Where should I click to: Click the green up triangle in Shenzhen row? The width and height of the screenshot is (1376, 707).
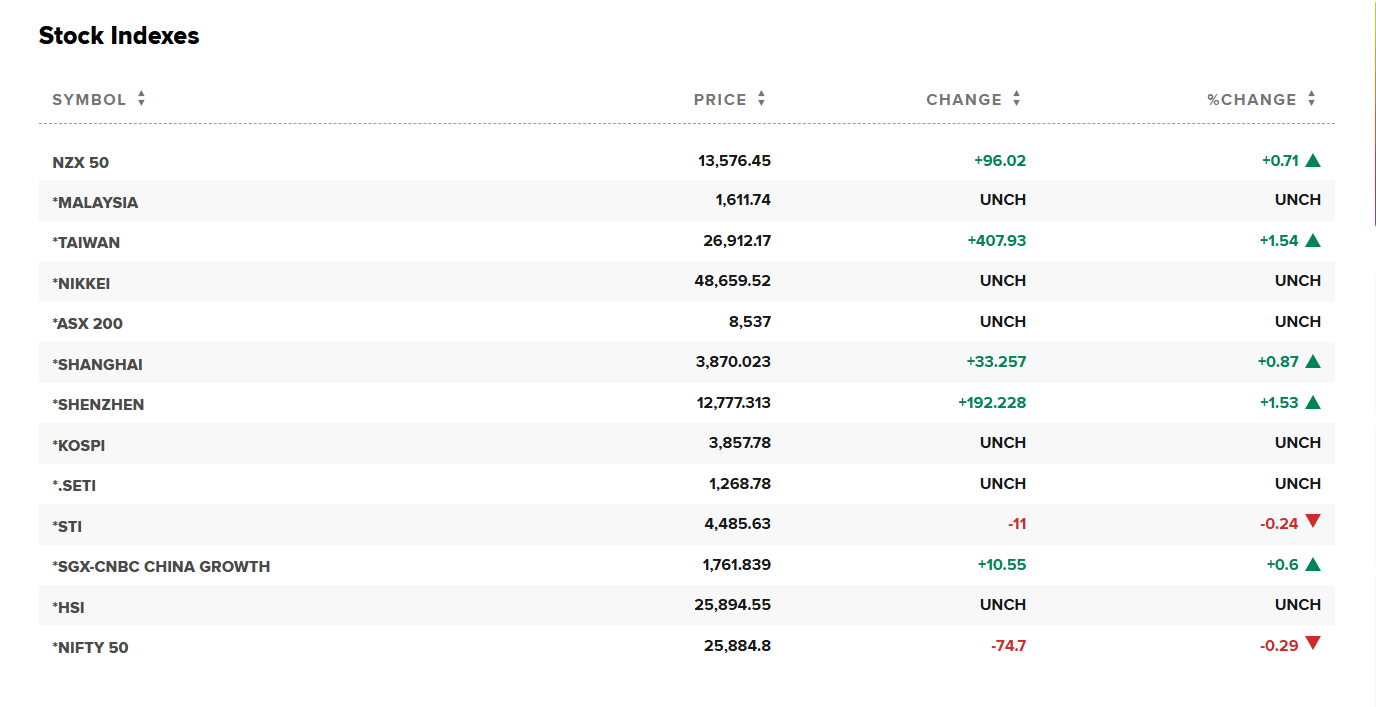pos(1313,403)
